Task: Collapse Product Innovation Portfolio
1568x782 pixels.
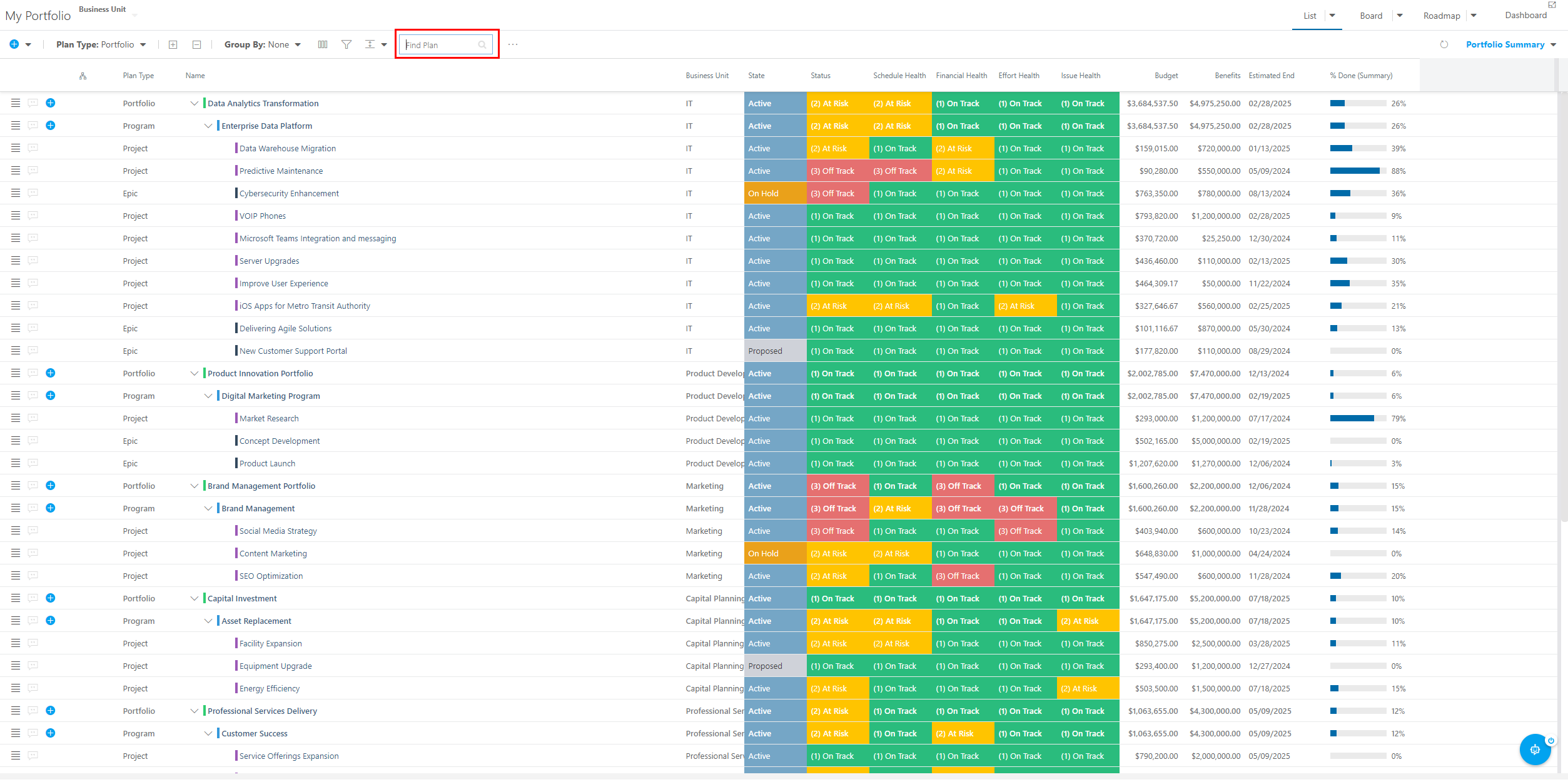Action: click(195, 374)
